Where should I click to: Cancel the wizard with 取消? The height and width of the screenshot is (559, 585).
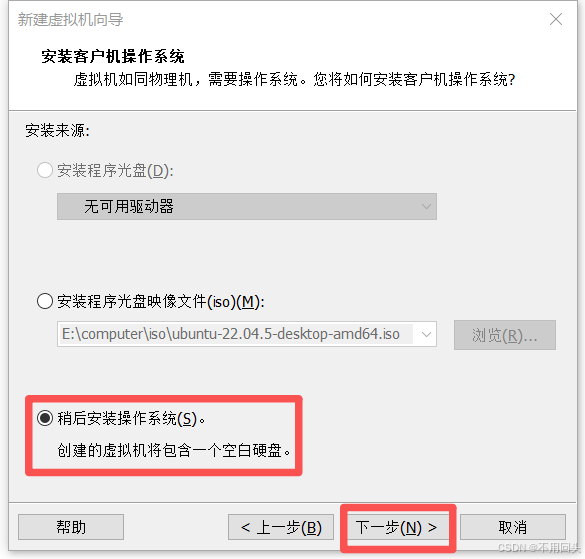click(x=513, y=527)
